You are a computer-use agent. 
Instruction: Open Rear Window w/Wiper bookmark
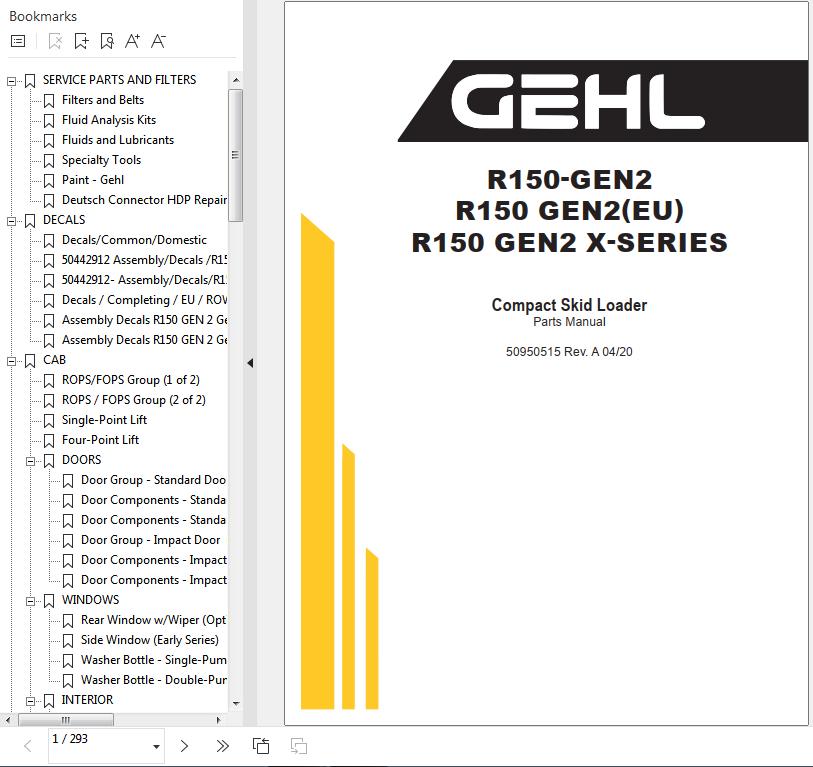(x=153, y=620)
